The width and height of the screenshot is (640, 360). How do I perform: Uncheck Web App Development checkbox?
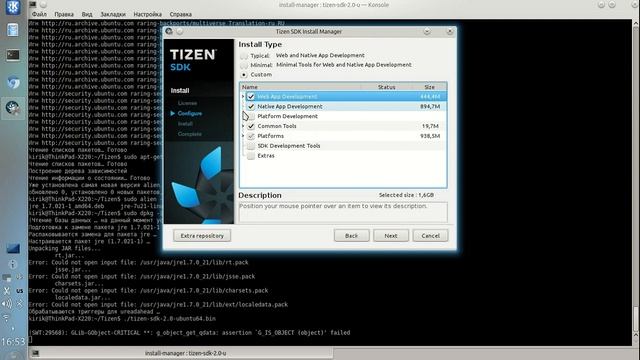pos(251,97)
